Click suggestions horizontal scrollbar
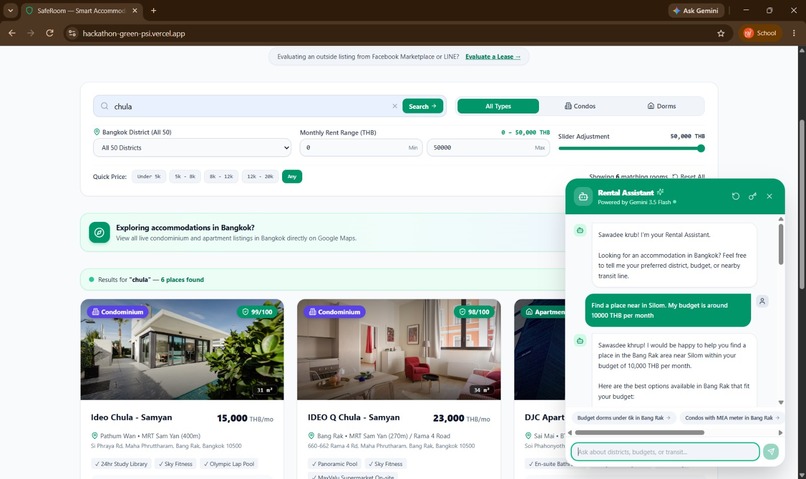Viewport: 806px width, 479px height. pyautogui.click(x=639, y=433)
